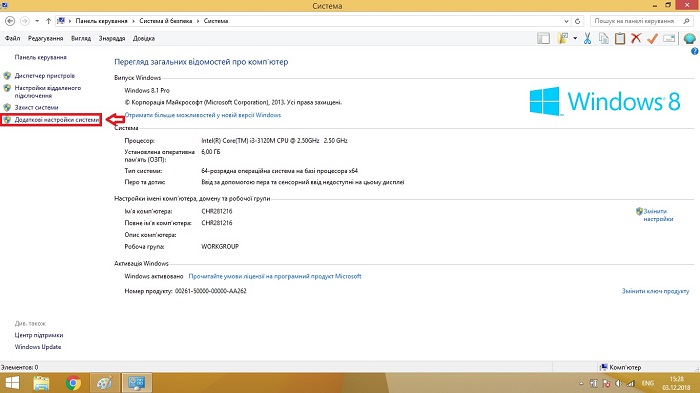The image size is (700, 393).
Task: Switch to Control Panel taskbar button
Action: coord(136,383)
